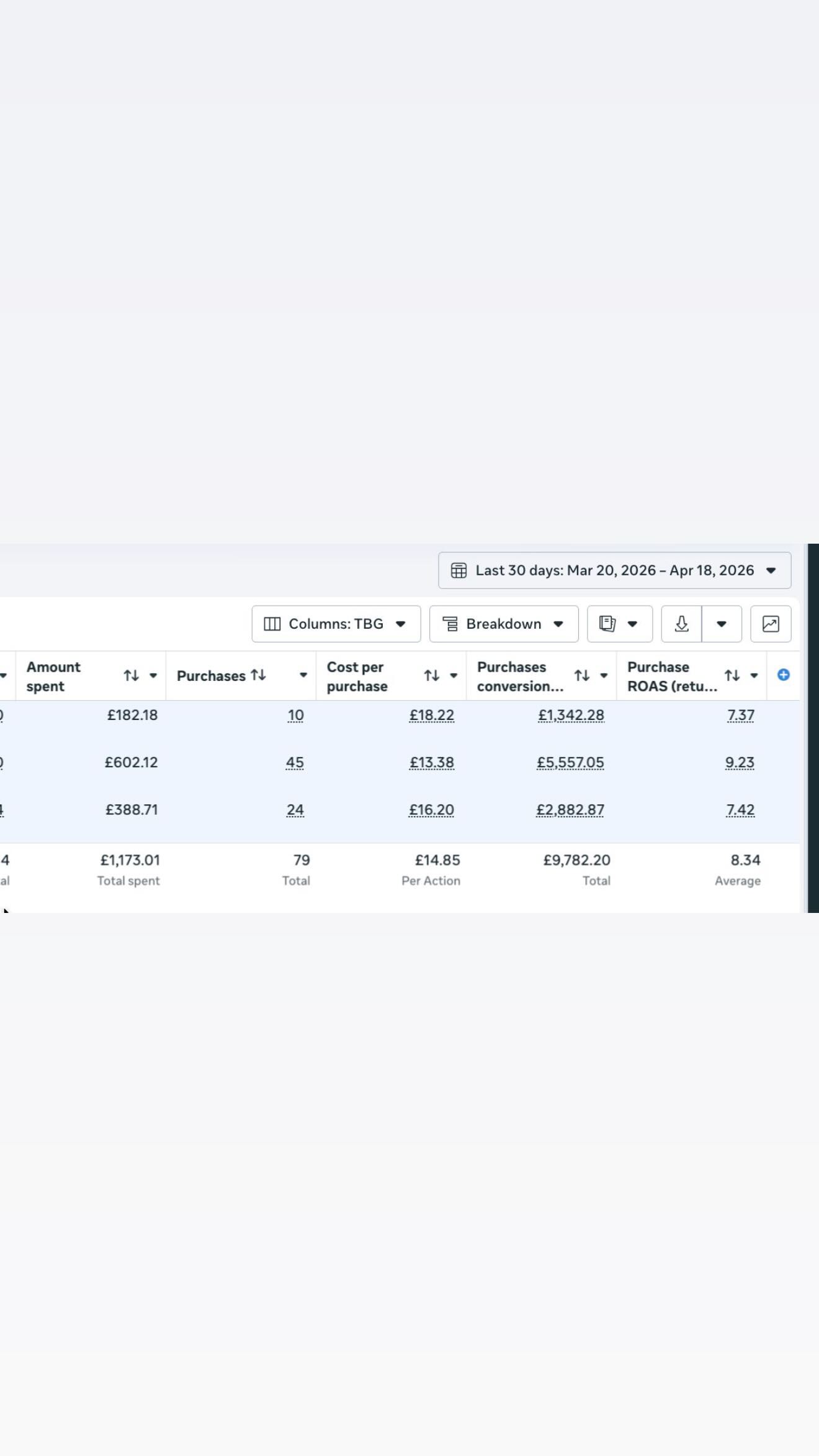The image size is (819, 1456).
Task: Open Amount spent column options caret
Action: tap(153, 675)
